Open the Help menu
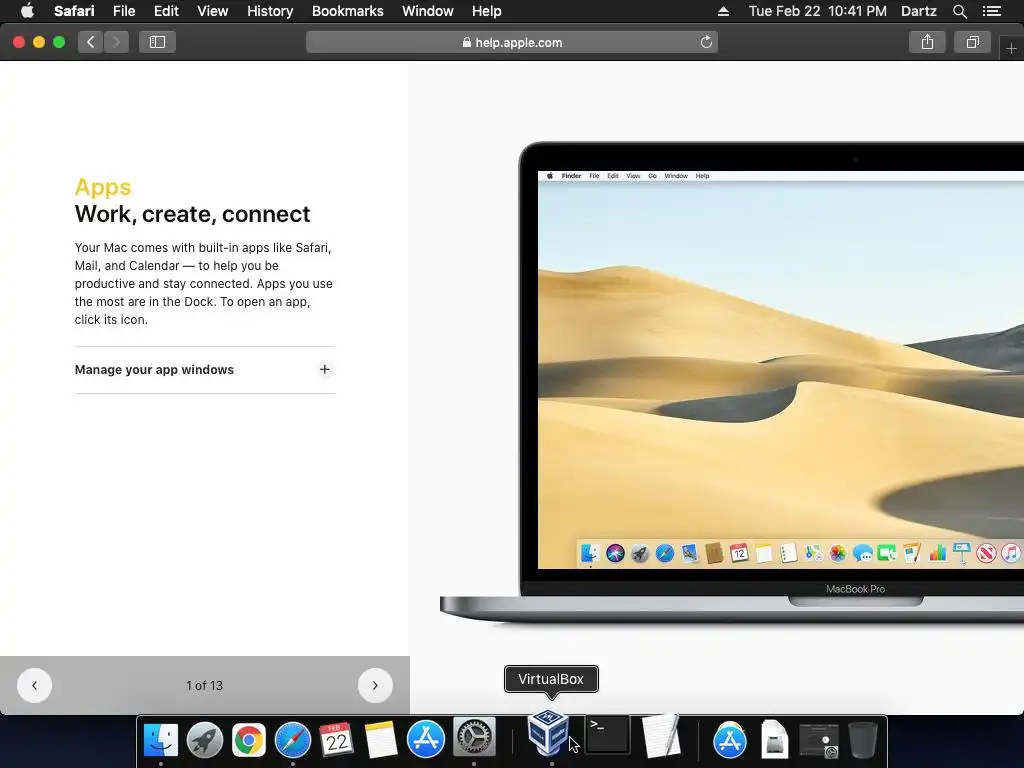 coord(487,11)
